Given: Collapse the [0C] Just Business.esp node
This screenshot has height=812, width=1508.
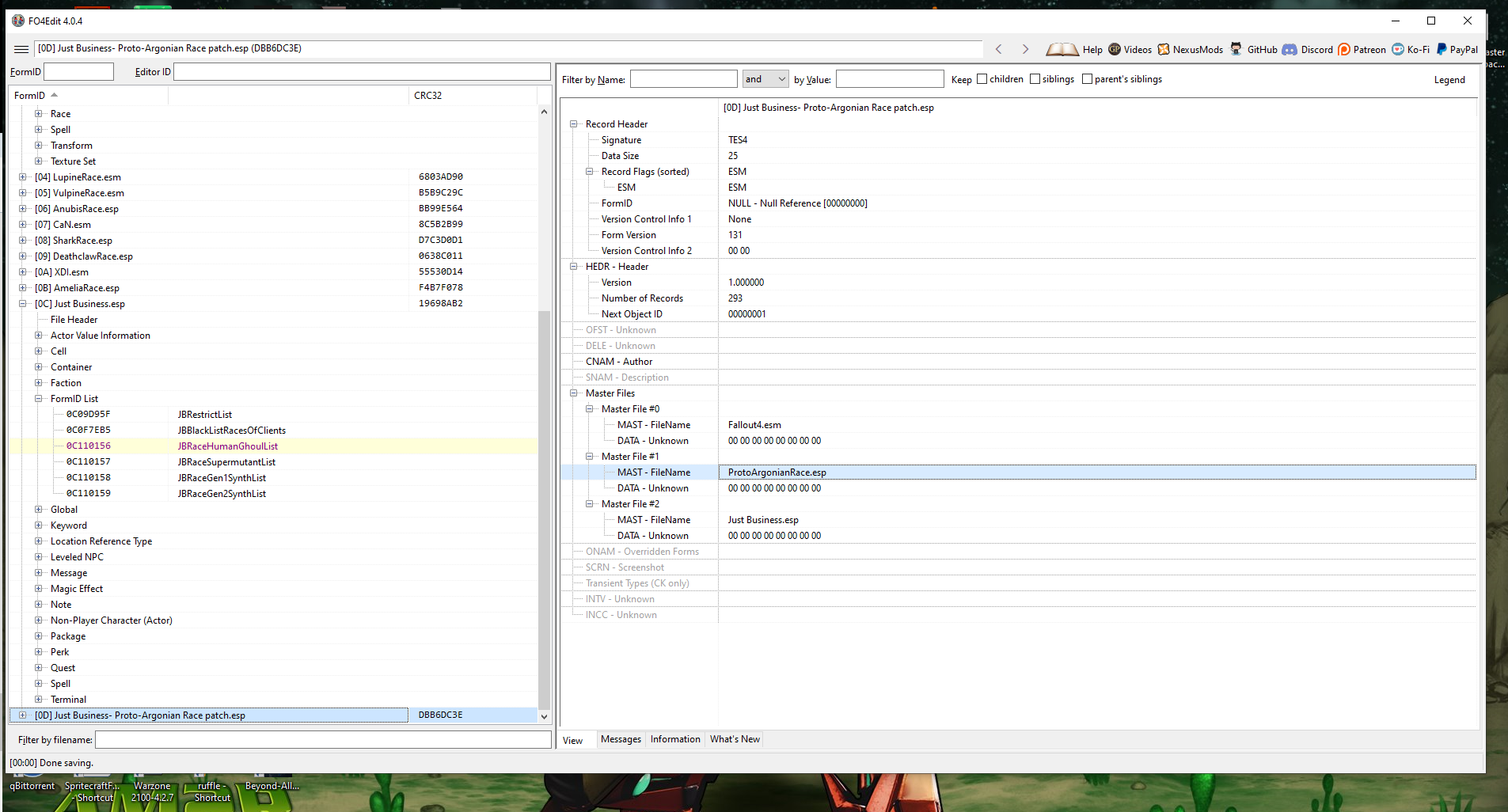Looking at the screenshot, I should pos(23,304).
